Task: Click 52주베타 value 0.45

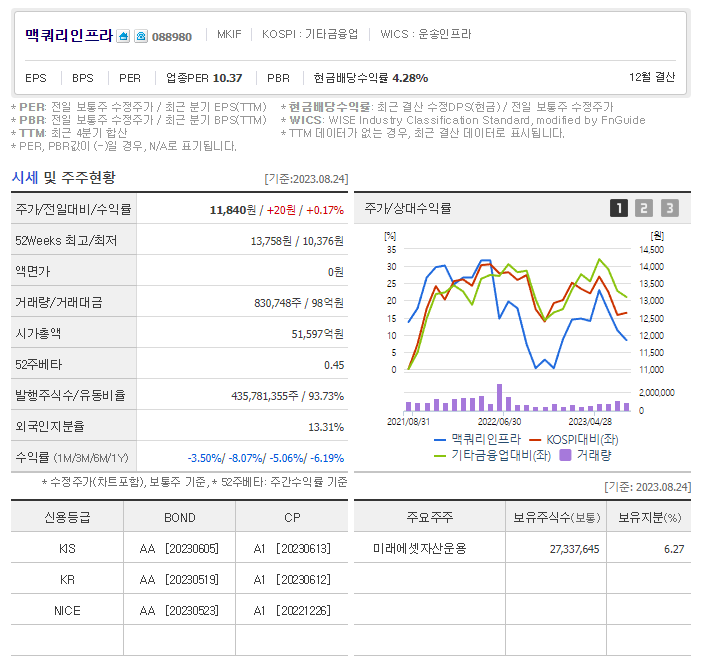Action: click(334, 365)
